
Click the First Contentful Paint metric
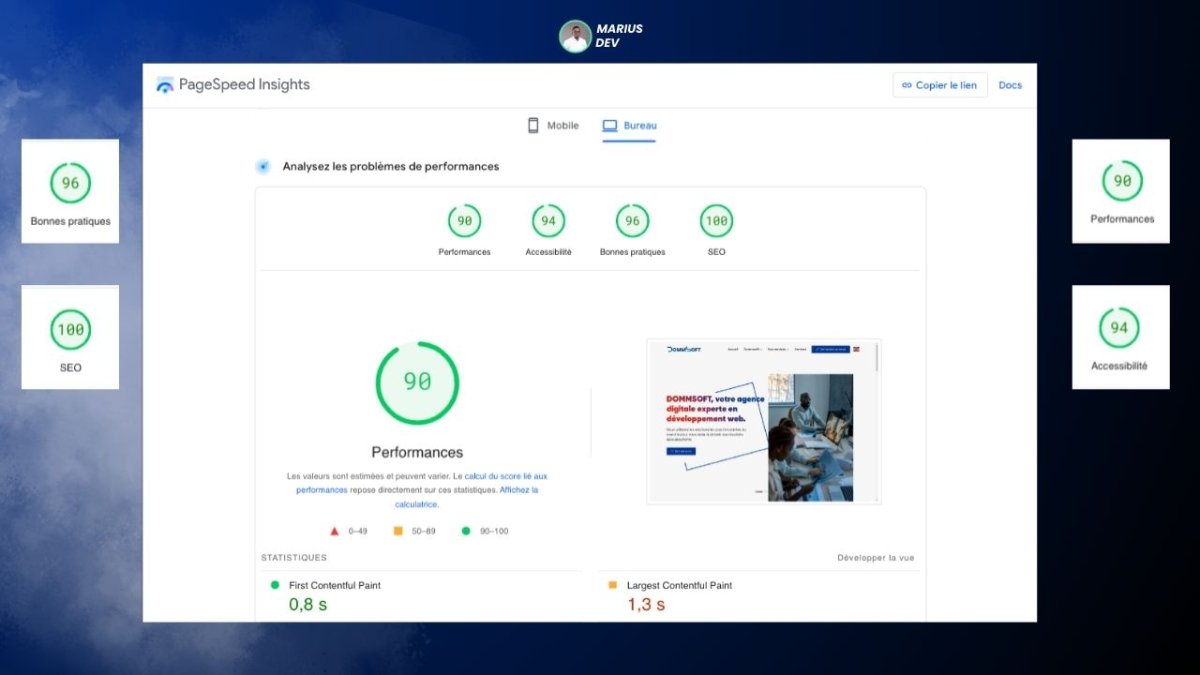click(334, 585)
